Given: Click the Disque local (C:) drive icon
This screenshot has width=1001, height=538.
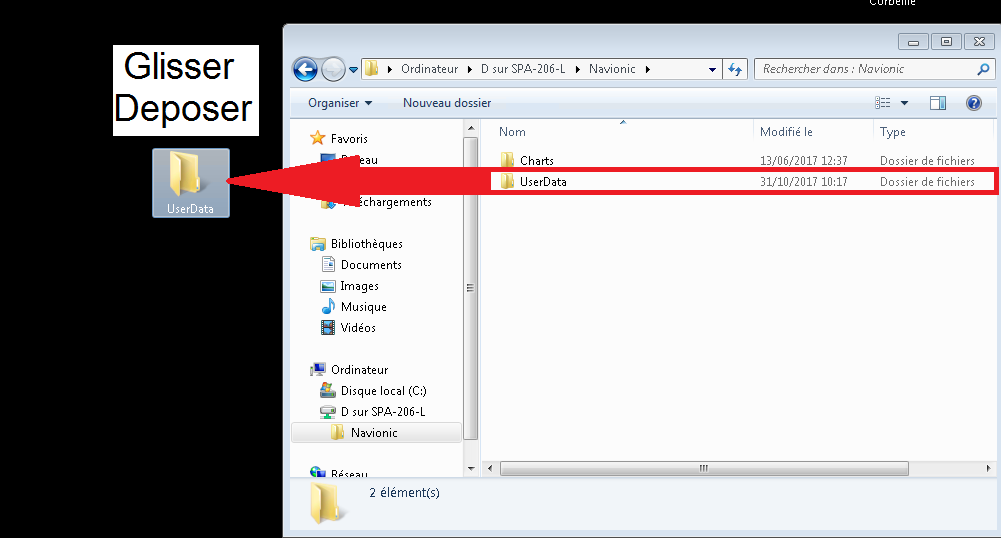Looking at the screenshot, I should [327, 390].
